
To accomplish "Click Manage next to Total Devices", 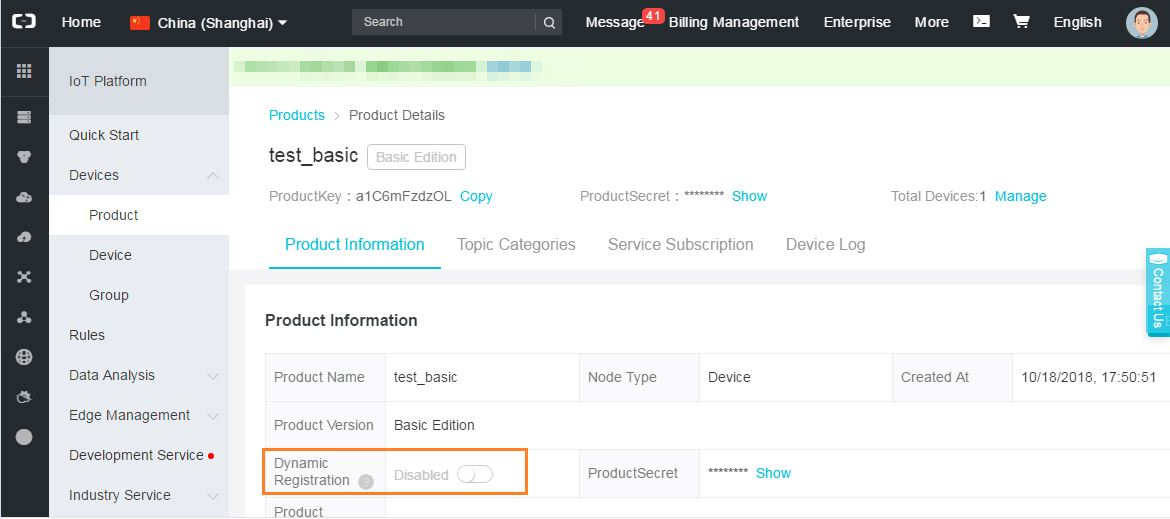I will (x=1020, y=196).
